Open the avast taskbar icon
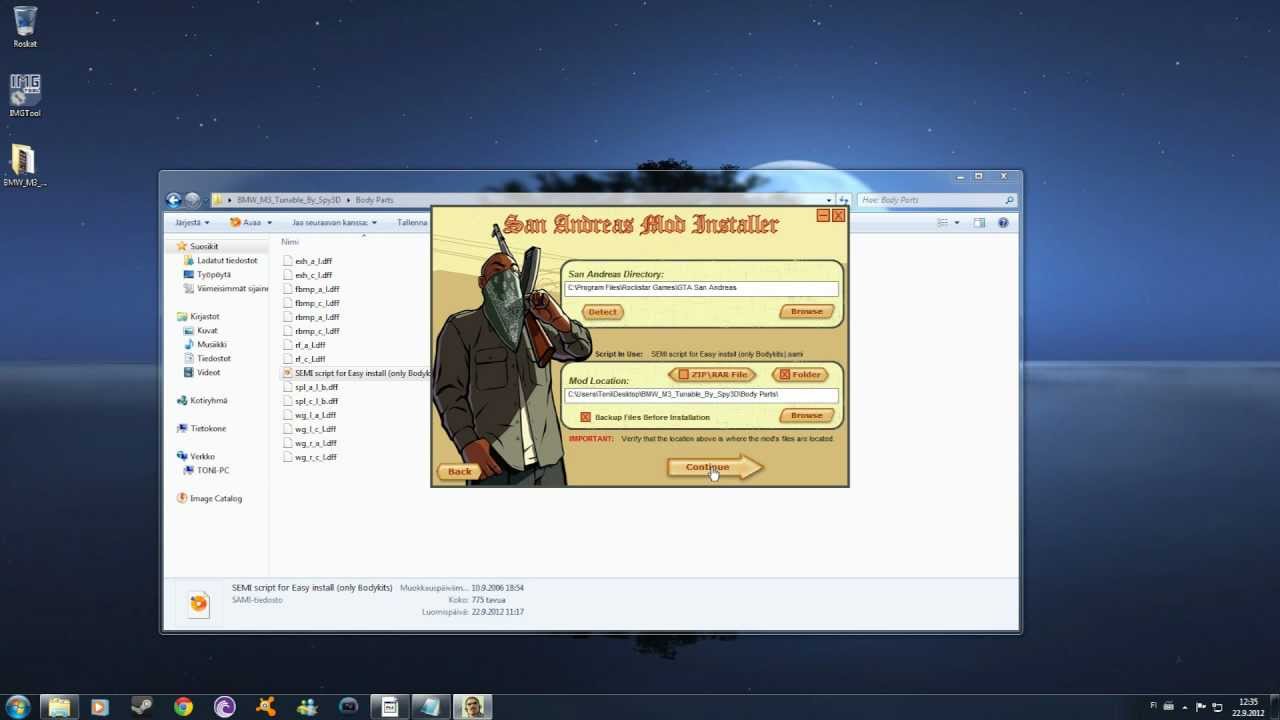Viewport: 1280px width, 720px height. click(x=266, y=707)
